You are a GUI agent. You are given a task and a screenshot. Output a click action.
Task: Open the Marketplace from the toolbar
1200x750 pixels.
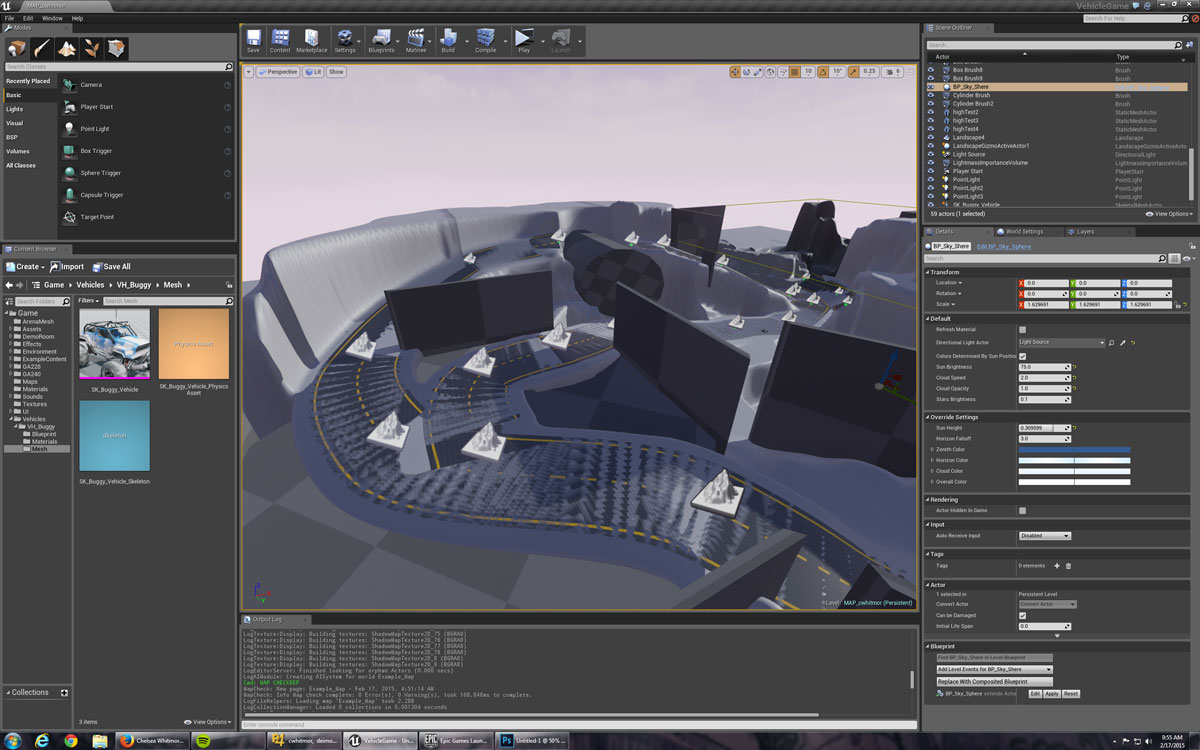pyautogui.click(x=311, y=40)
